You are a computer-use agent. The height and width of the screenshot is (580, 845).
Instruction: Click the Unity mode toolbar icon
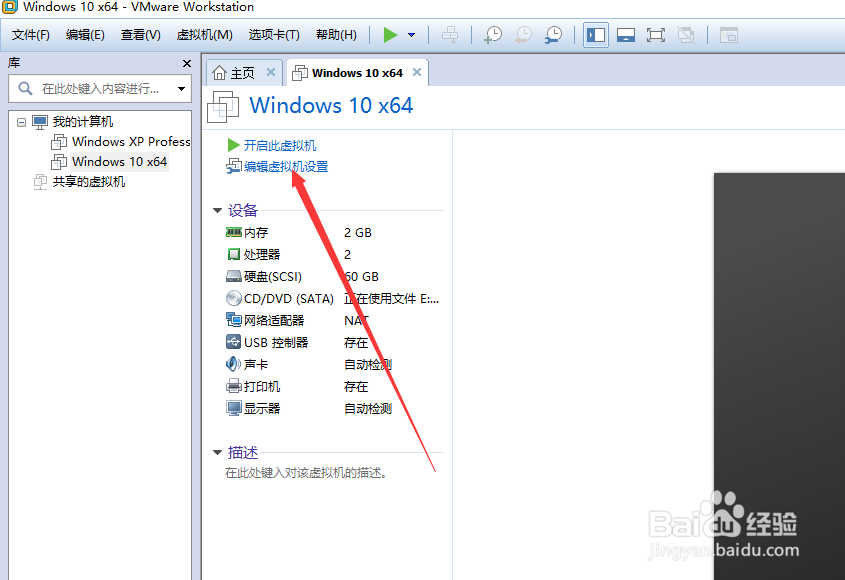[x=686, y=35]
